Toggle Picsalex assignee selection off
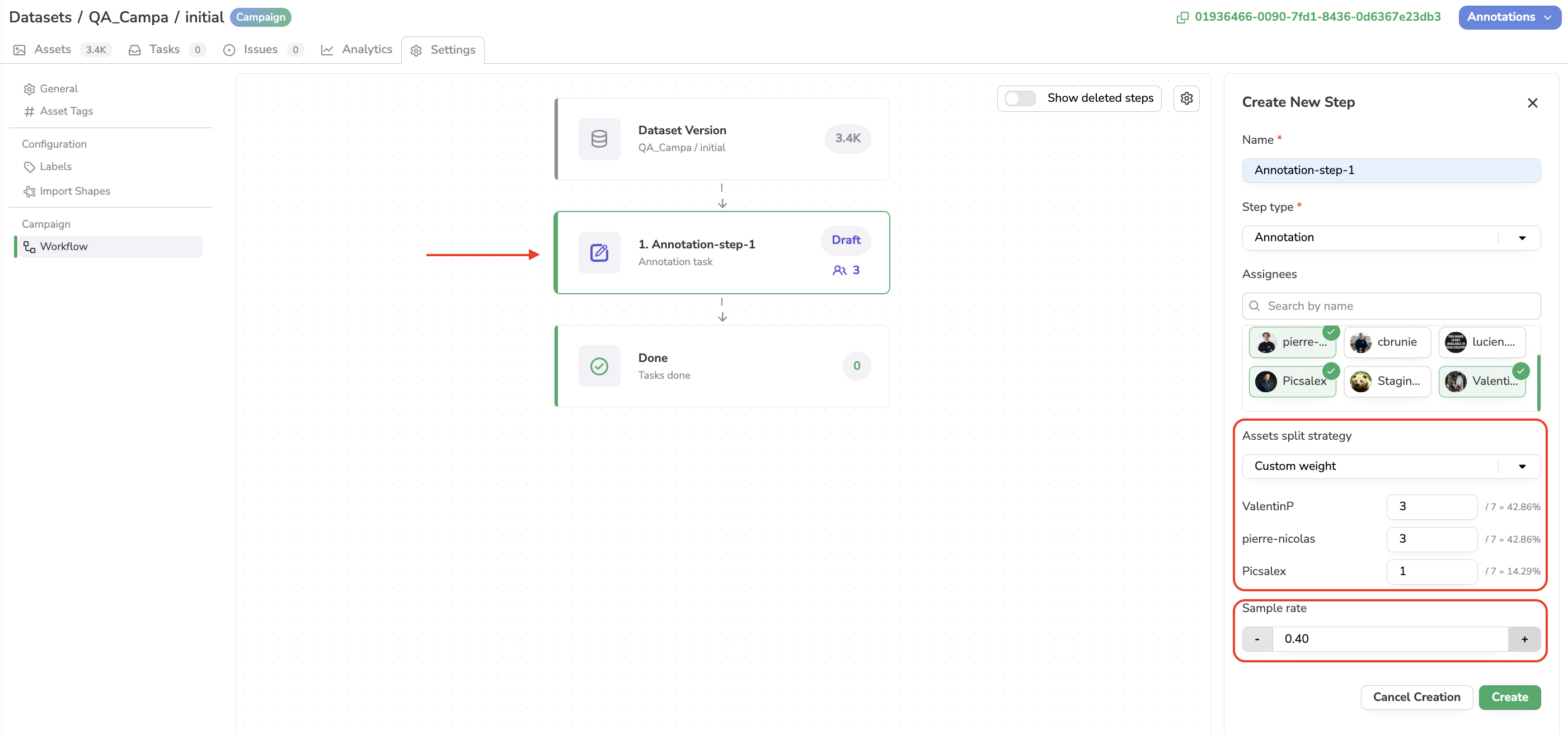This screenshot has height=734, width=1568. 1292,380
